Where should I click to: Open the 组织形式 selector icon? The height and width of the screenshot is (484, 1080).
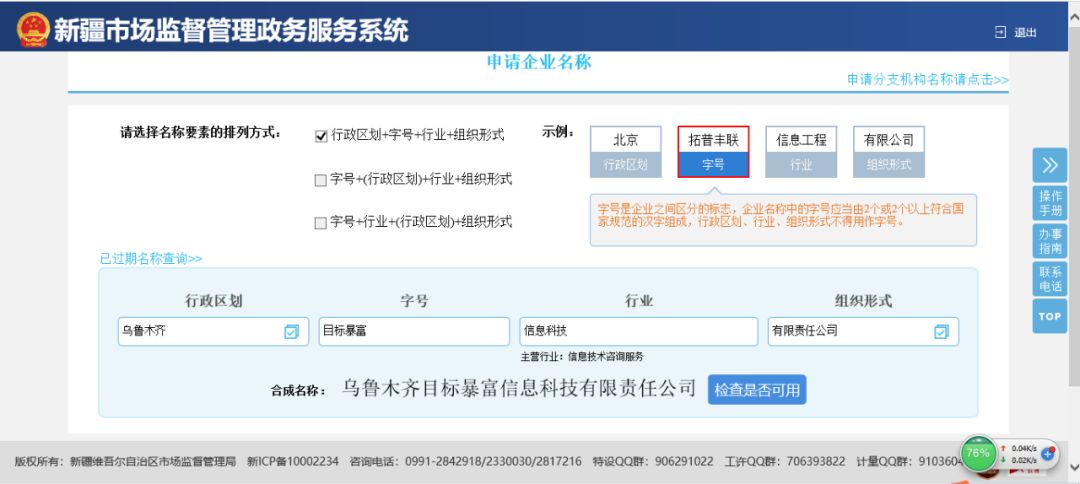point(940,332)
